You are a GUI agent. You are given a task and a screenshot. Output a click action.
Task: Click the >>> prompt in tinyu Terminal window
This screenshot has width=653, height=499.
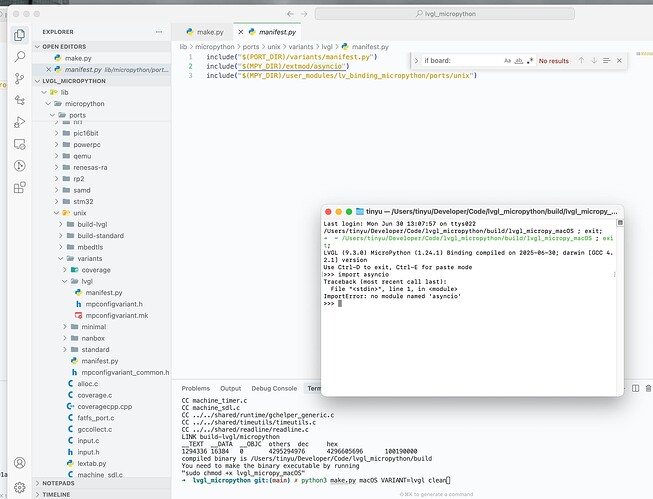click(329, 304)
